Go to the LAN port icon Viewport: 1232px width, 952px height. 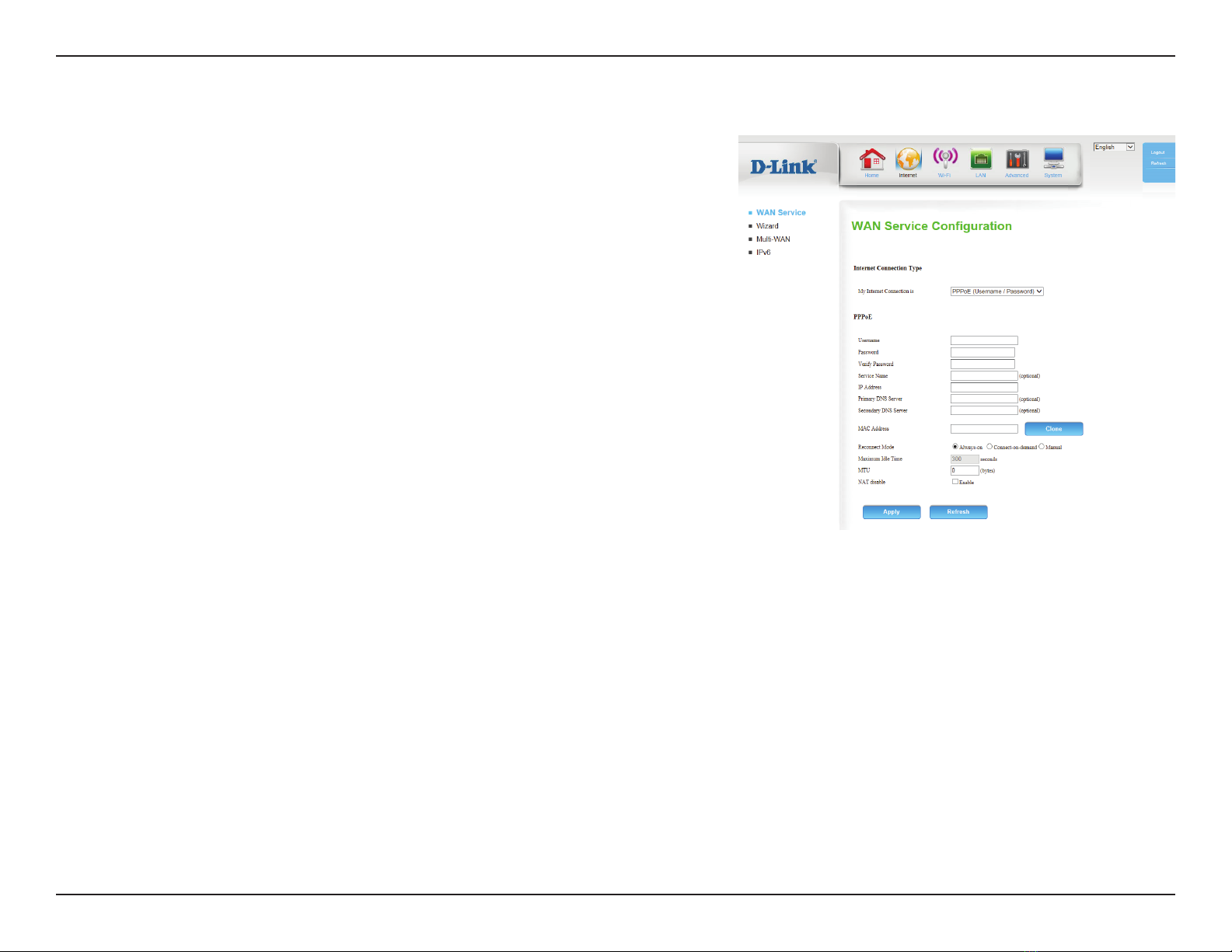point(981,159)
